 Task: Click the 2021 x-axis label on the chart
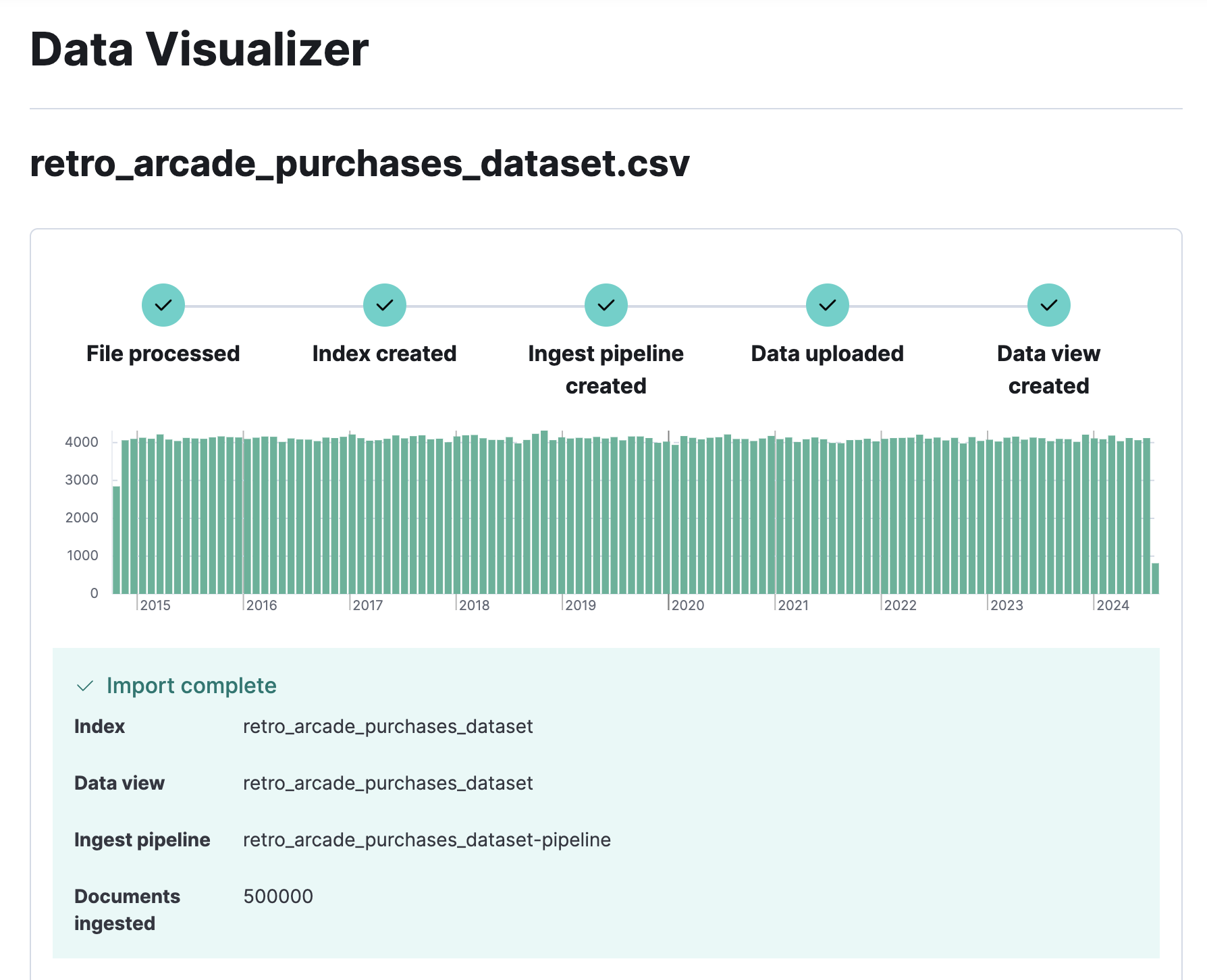click(794, 605)
